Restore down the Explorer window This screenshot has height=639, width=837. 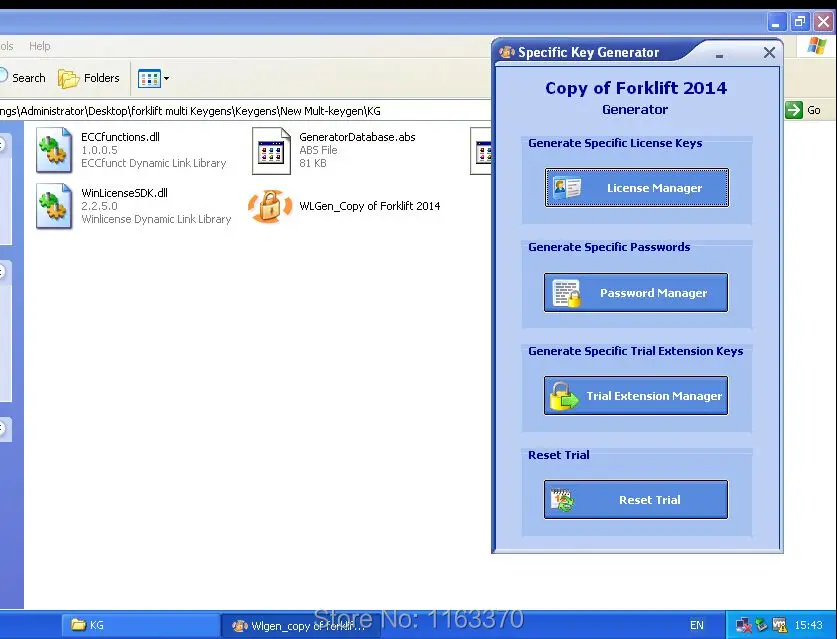(799, 22)
